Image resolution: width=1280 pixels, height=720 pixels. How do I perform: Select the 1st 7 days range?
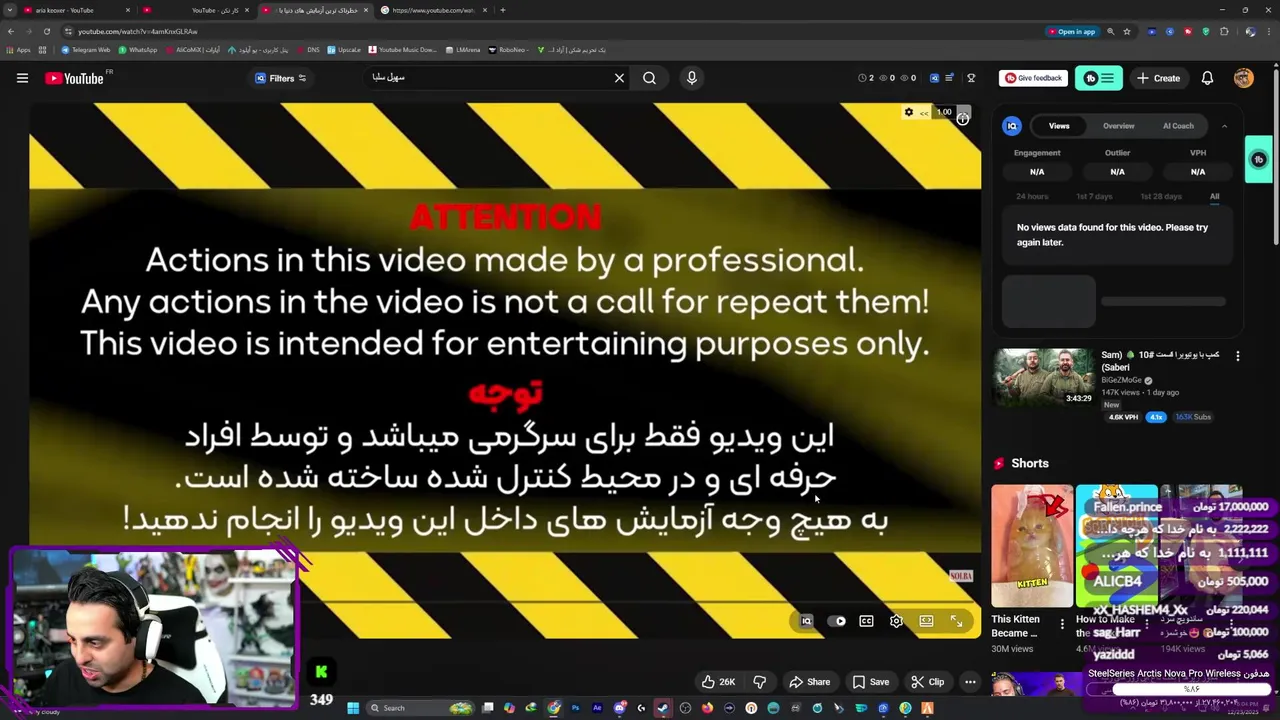pyautogui.click(x=1094, y=196)
